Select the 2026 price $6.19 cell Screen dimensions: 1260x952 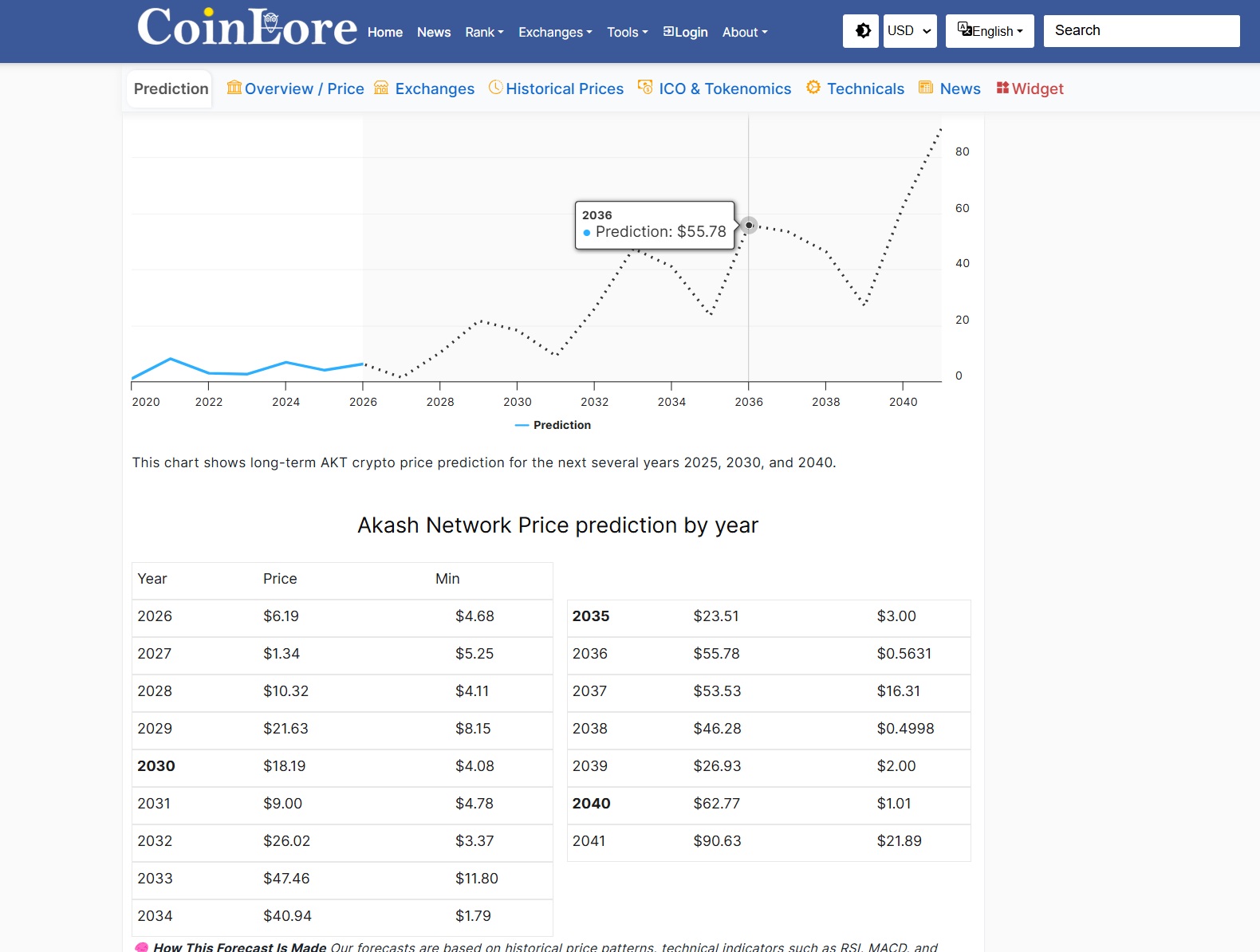click(282, 616)
